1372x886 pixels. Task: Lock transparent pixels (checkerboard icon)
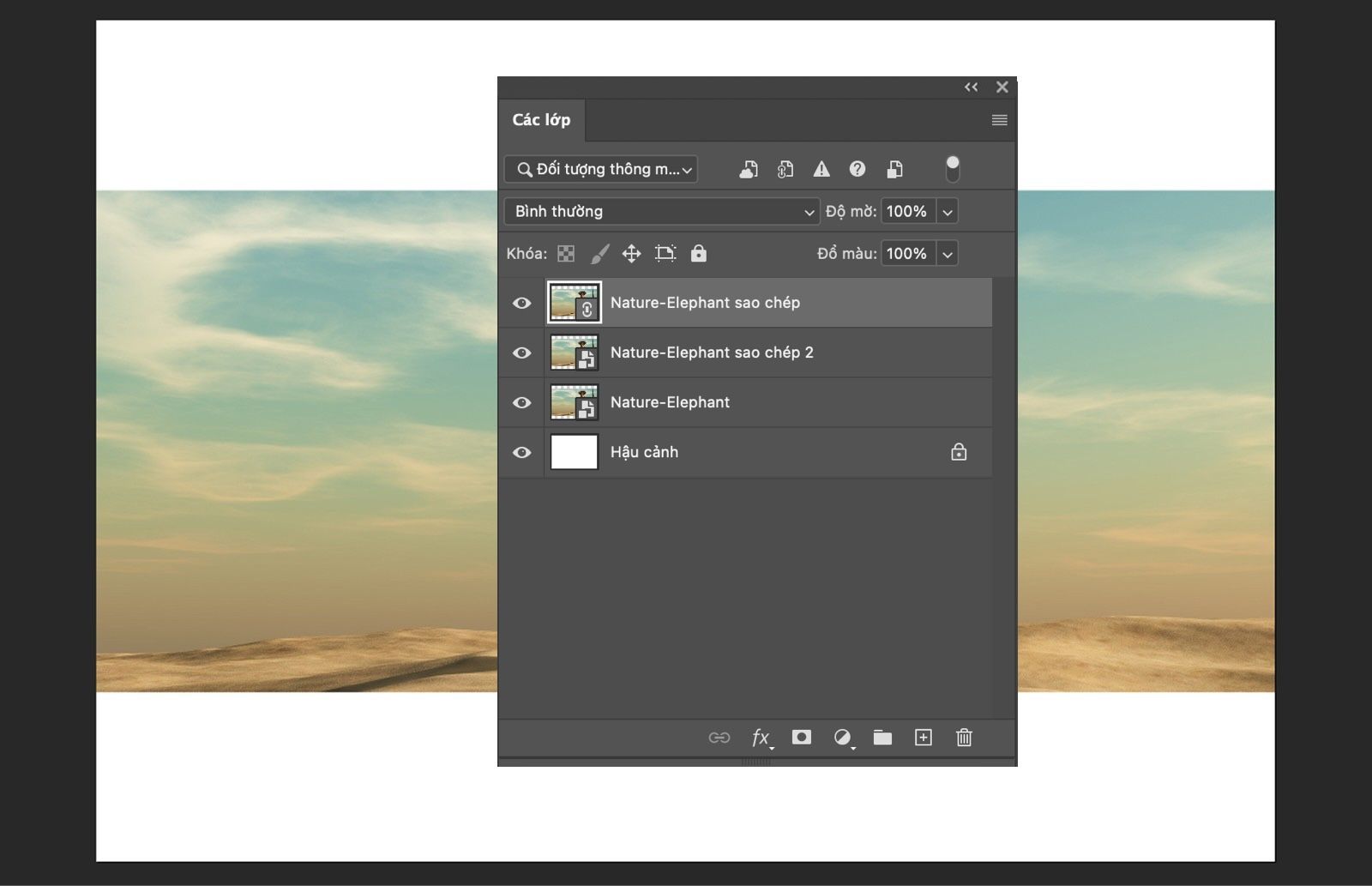[x=566, y=254]
